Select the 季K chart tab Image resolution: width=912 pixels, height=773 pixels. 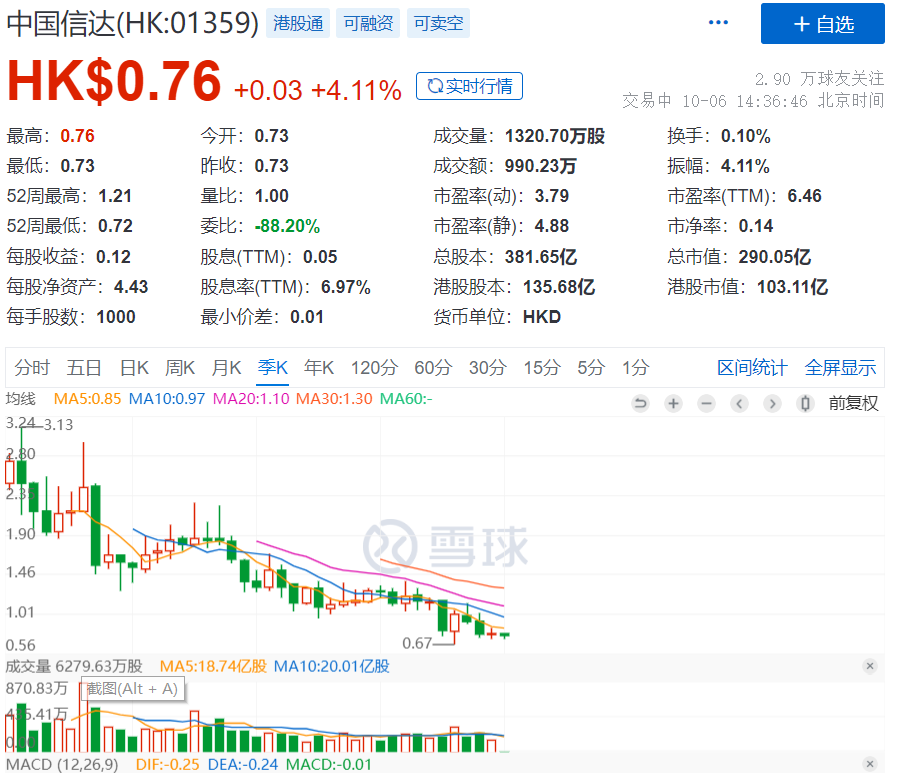click(273, 368)
